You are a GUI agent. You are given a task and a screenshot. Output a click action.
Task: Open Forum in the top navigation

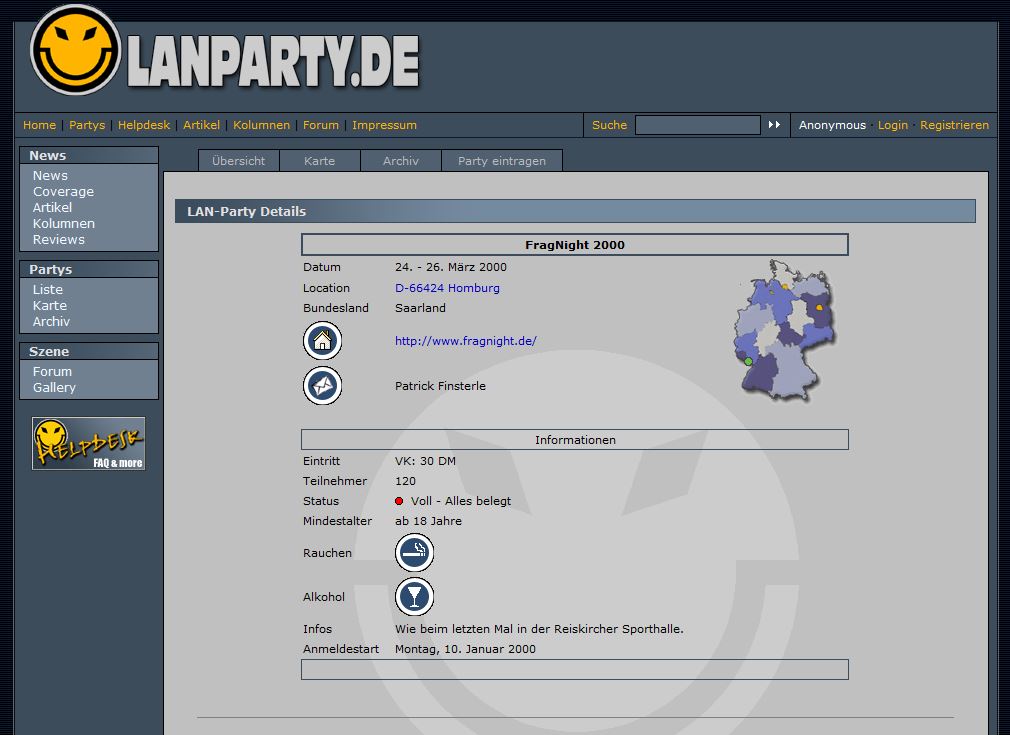tap(321, 125)
